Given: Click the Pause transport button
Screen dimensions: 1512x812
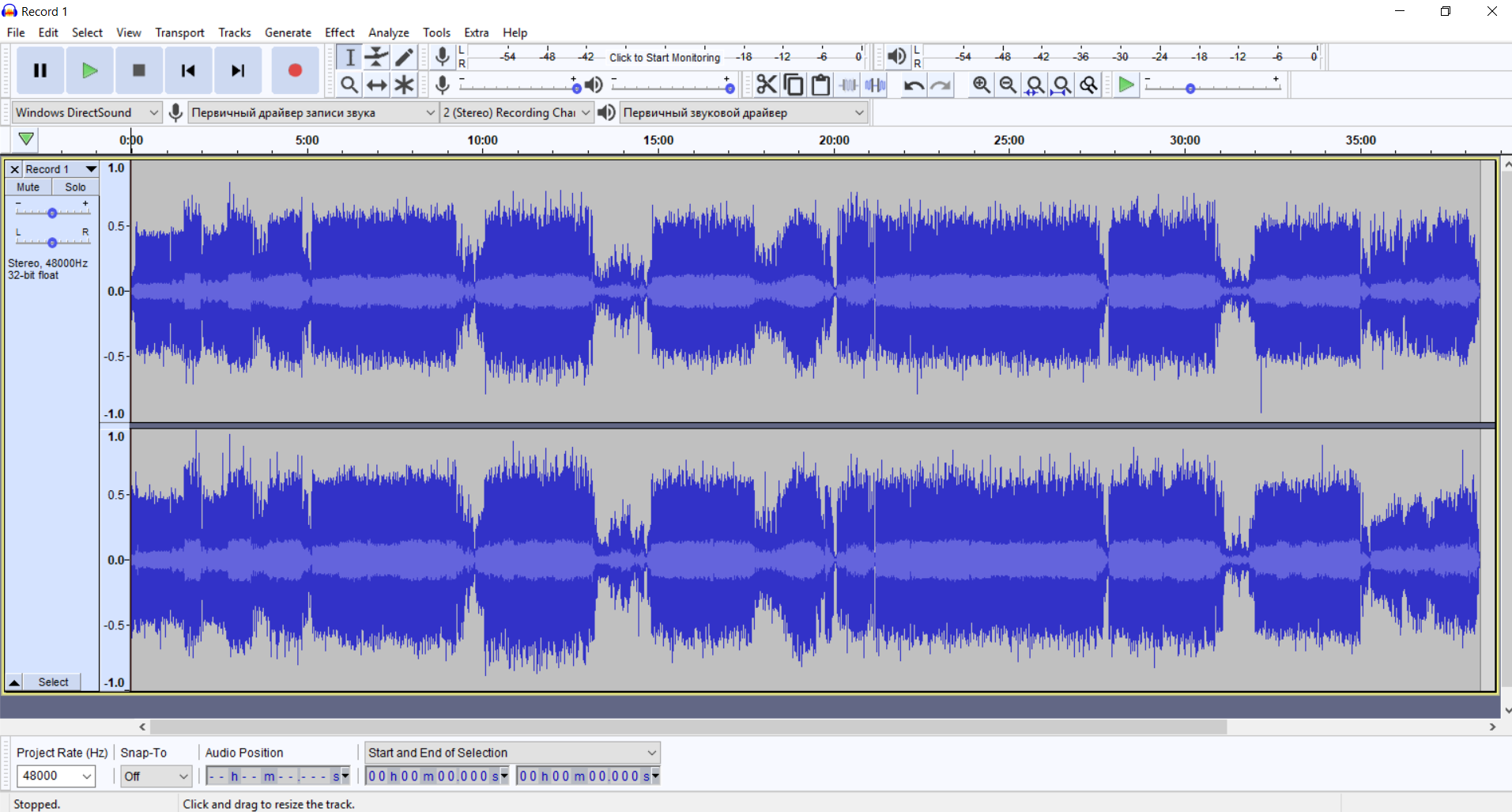Looking at the screenshot, I should tap(40, 70).
